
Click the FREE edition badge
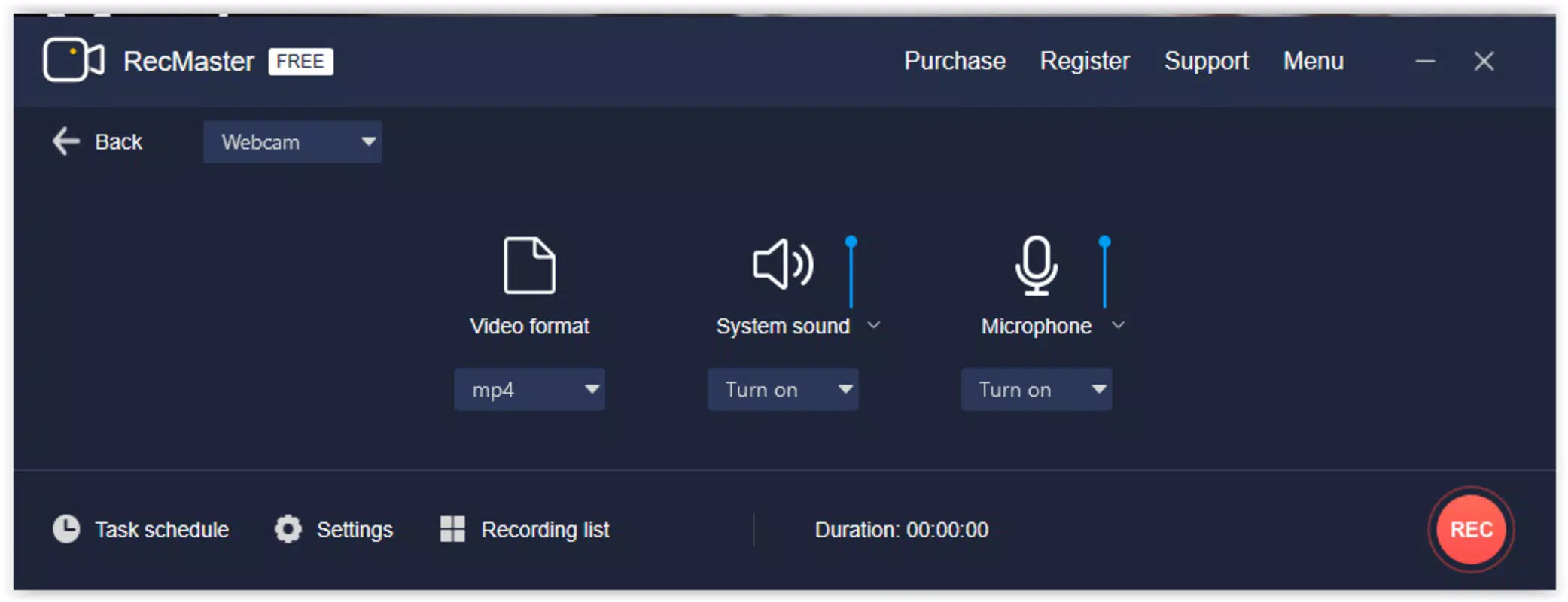click(x=300, y=61)
